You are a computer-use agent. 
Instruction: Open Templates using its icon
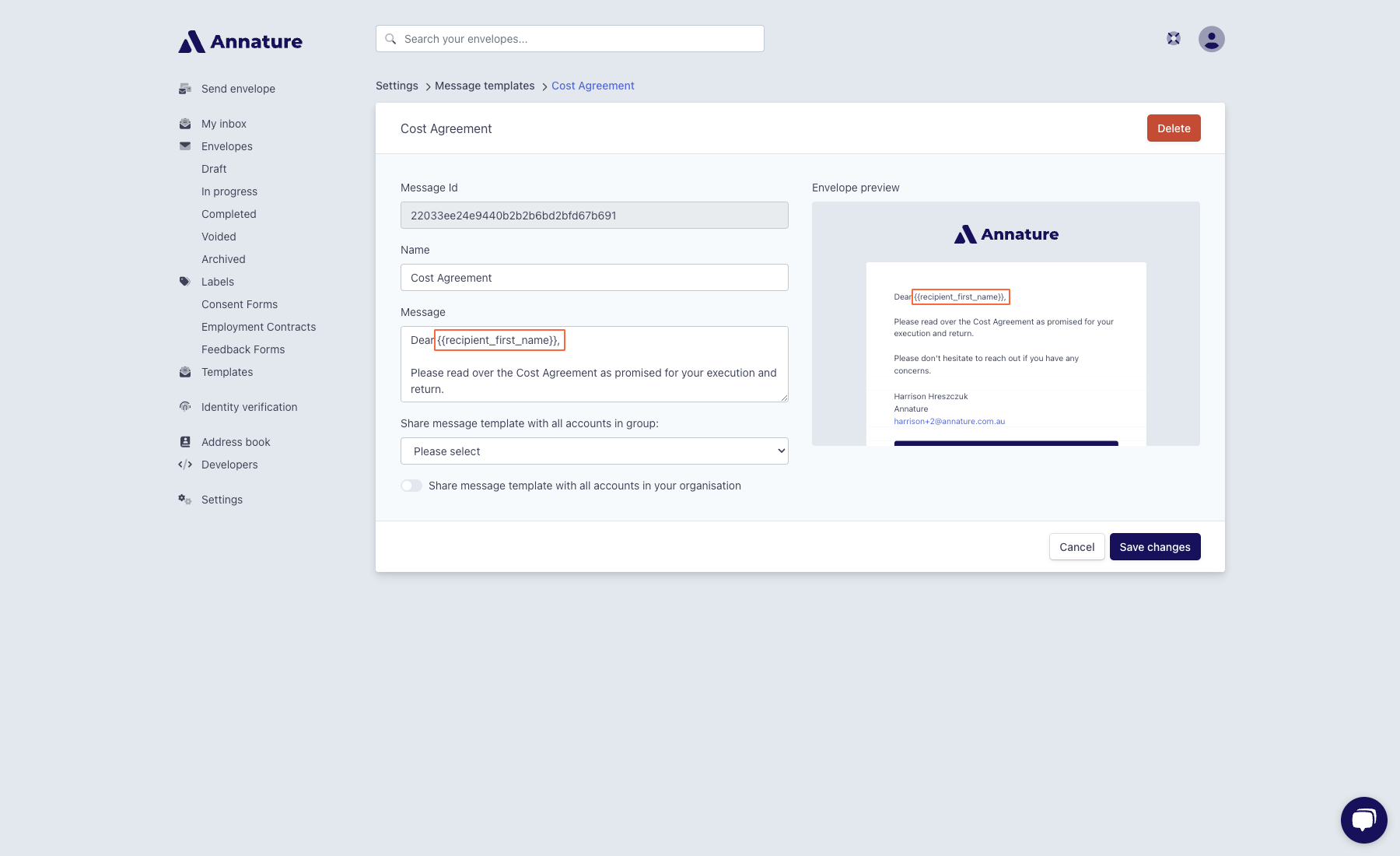point(185,372)
